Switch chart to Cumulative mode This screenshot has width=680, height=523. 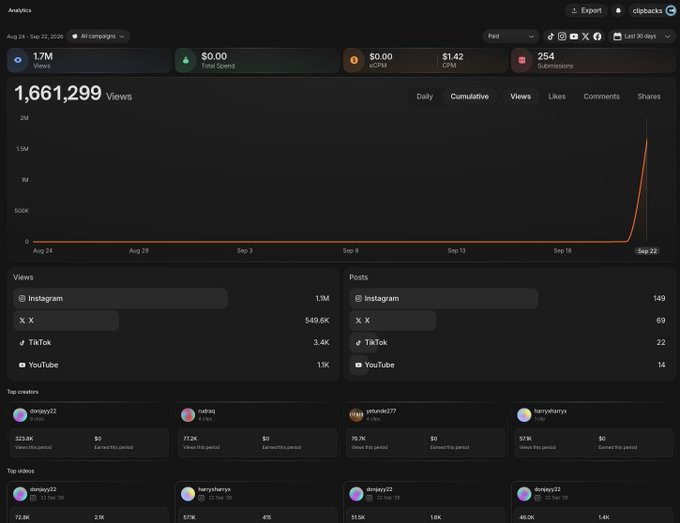click(469, 96)
